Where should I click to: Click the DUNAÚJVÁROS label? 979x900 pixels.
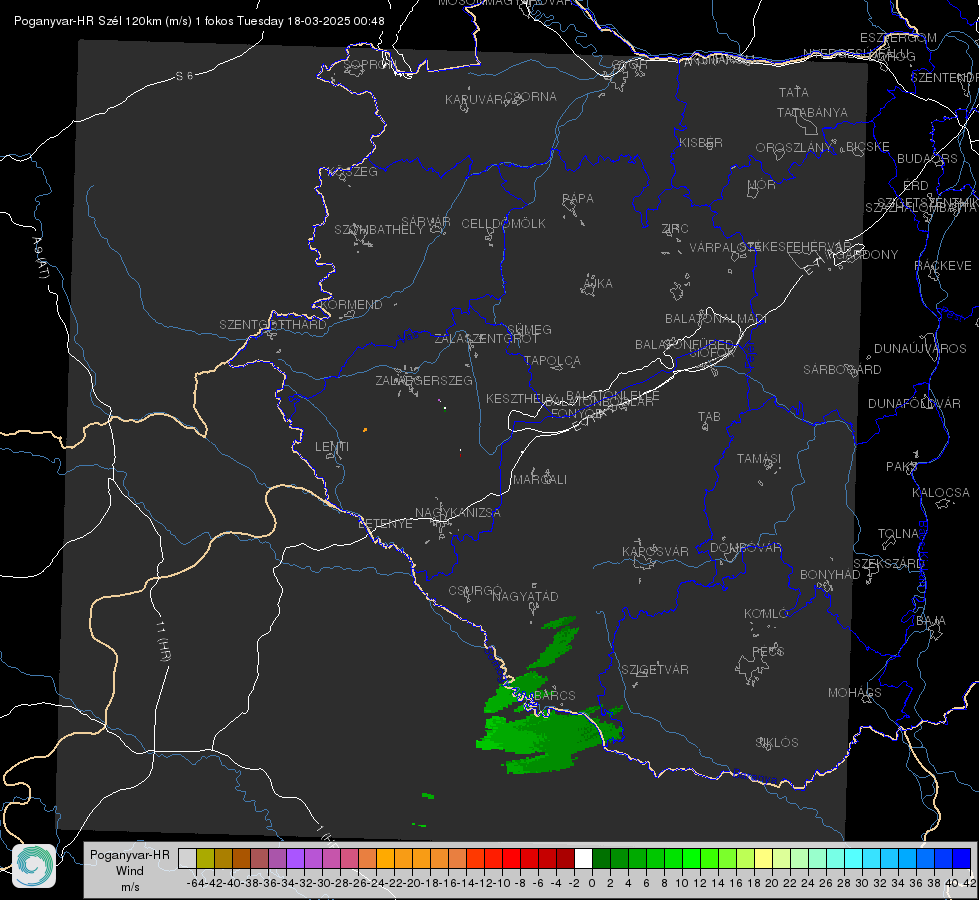coord(920,349)
